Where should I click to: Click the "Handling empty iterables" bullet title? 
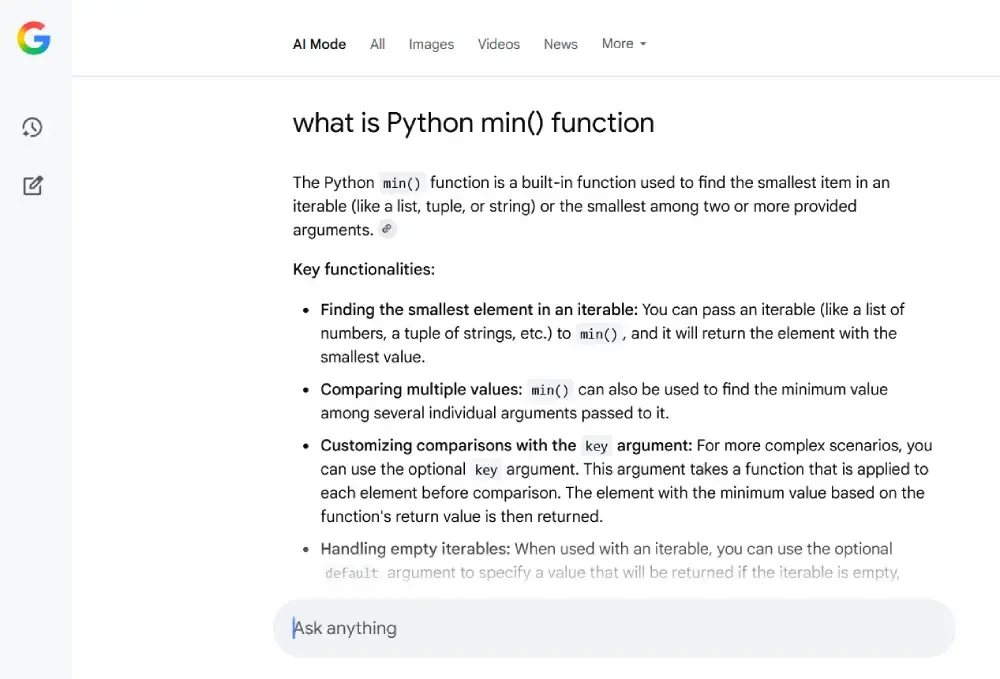point(415,549)
